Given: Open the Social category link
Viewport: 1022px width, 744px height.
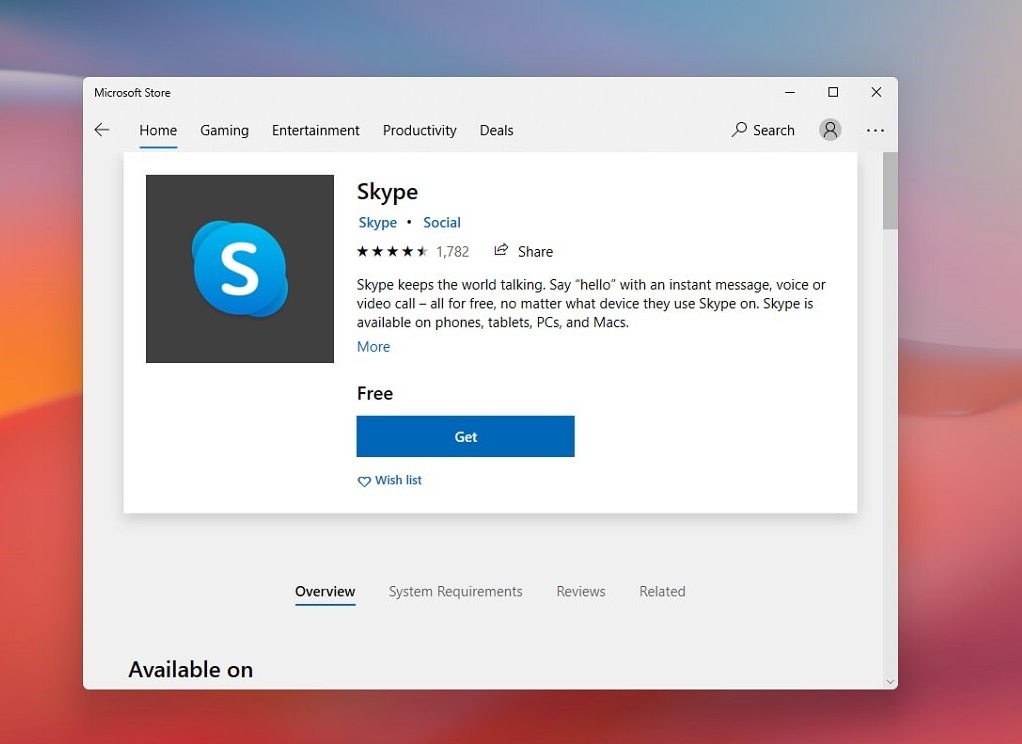Looking at the screenshot, I should (x=442, y=222).
